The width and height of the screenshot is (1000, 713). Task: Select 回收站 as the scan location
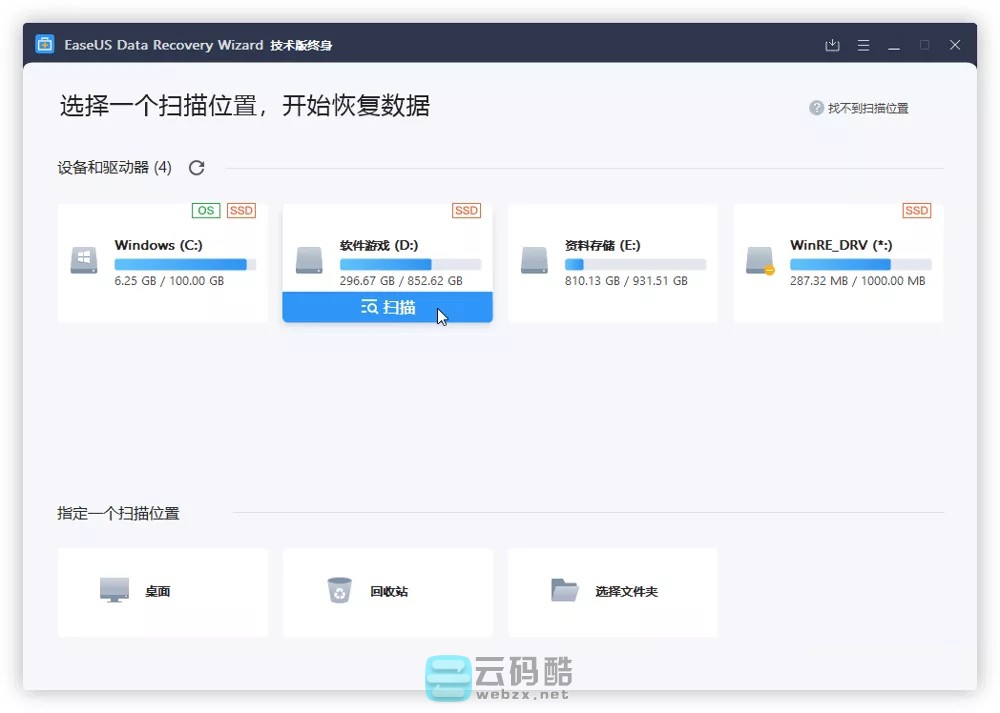(388, 591)
